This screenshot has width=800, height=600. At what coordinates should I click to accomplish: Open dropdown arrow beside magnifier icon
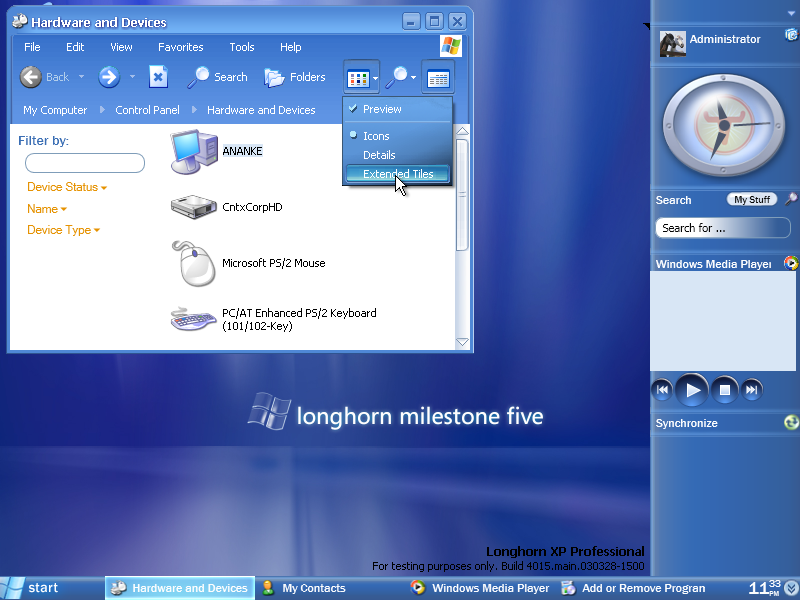[x=413, y=78]
